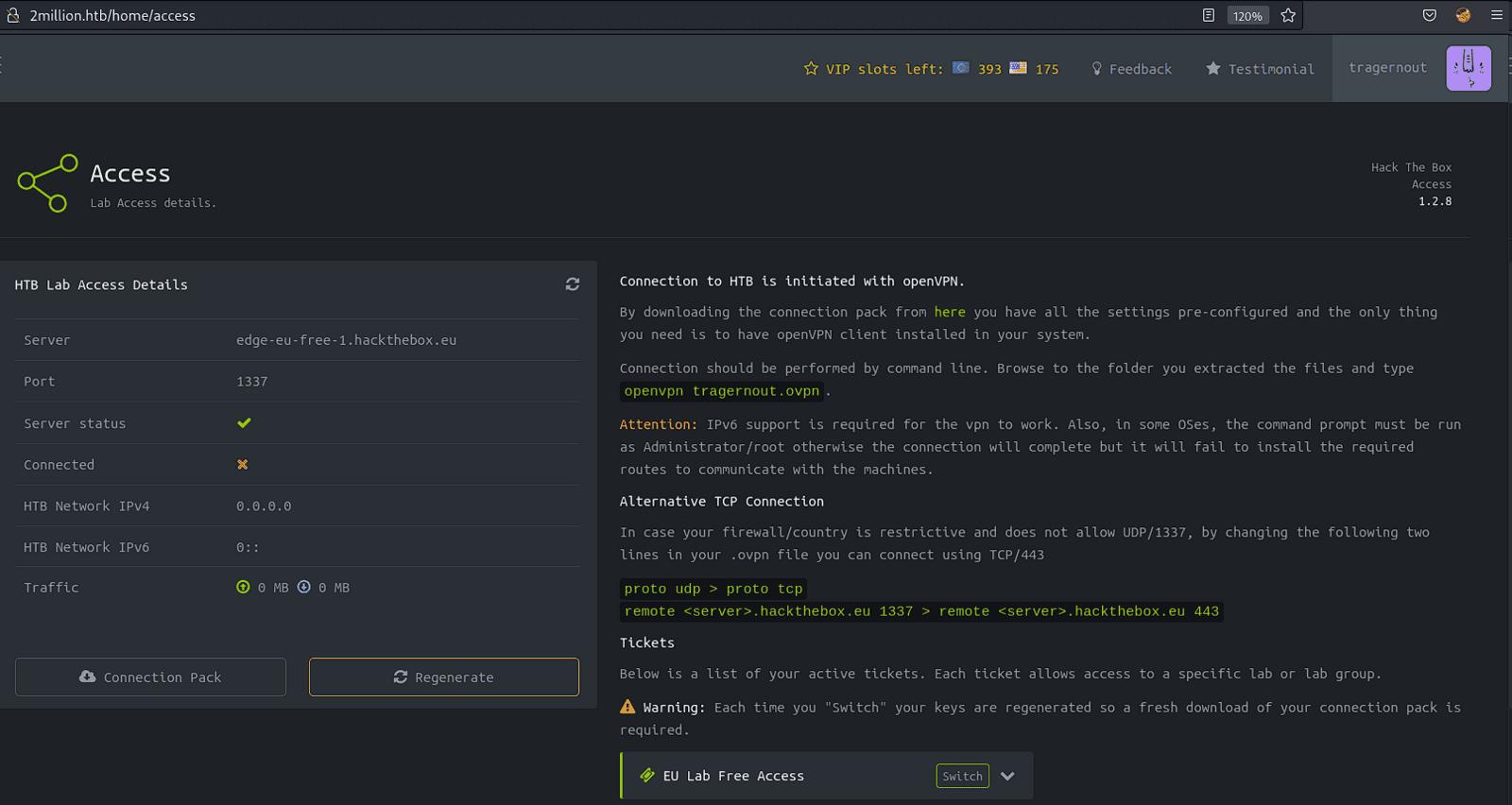Click the HTB Lab Access Details title
1512x805 pixels.
coord(101,284)
